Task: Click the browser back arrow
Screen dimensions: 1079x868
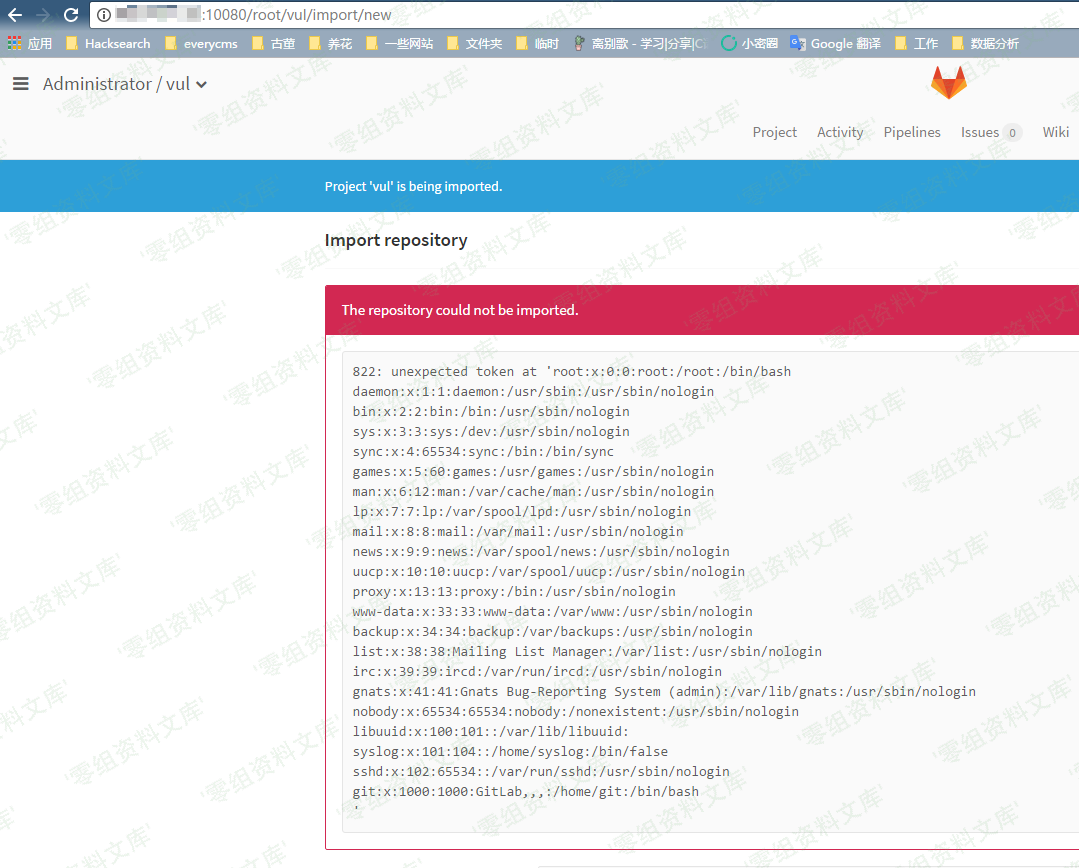Action: [x=15, y=15]
